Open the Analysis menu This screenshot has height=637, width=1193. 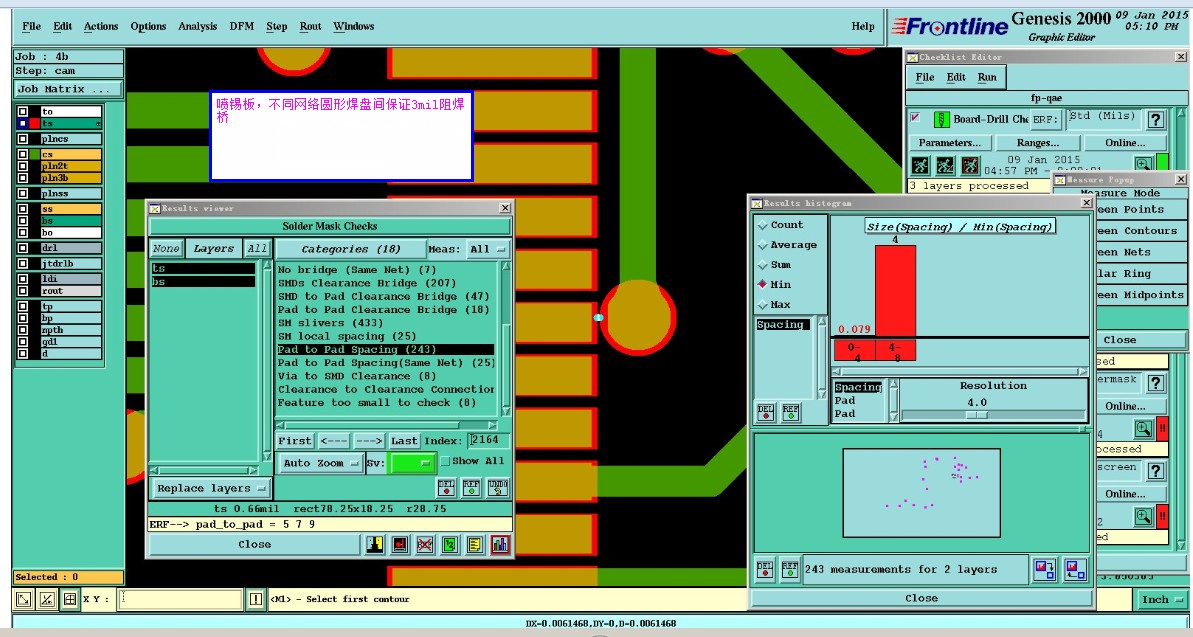(198, 27)
